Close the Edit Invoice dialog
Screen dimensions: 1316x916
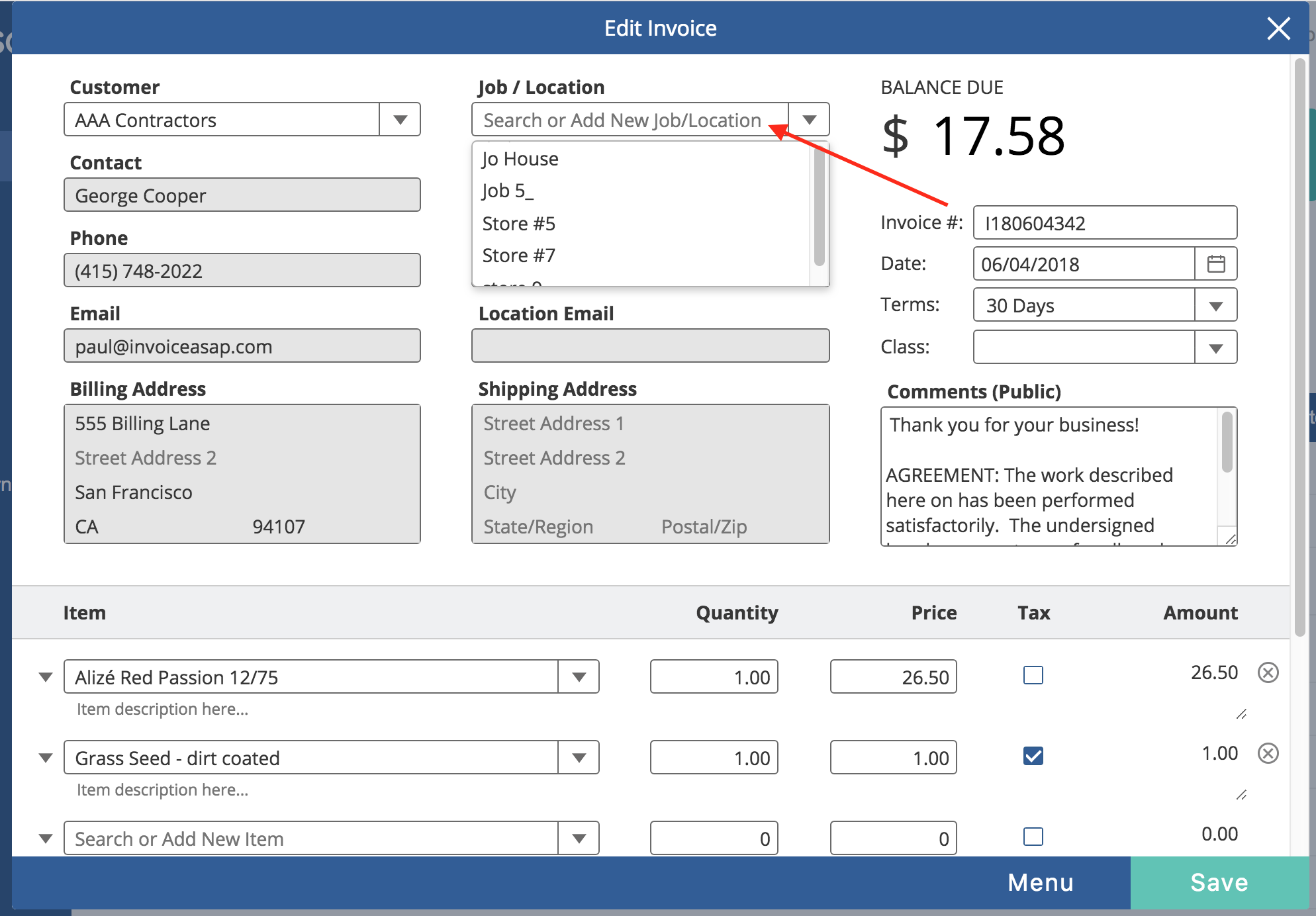[1278, 28]
